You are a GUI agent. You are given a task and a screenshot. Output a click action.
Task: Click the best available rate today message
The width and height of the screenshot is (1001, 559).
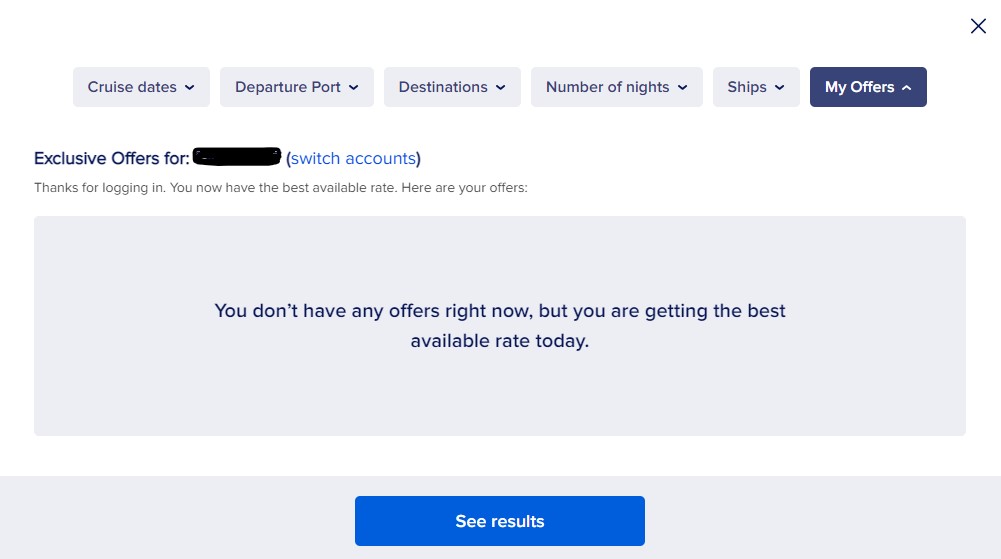(x=500, y=325)
